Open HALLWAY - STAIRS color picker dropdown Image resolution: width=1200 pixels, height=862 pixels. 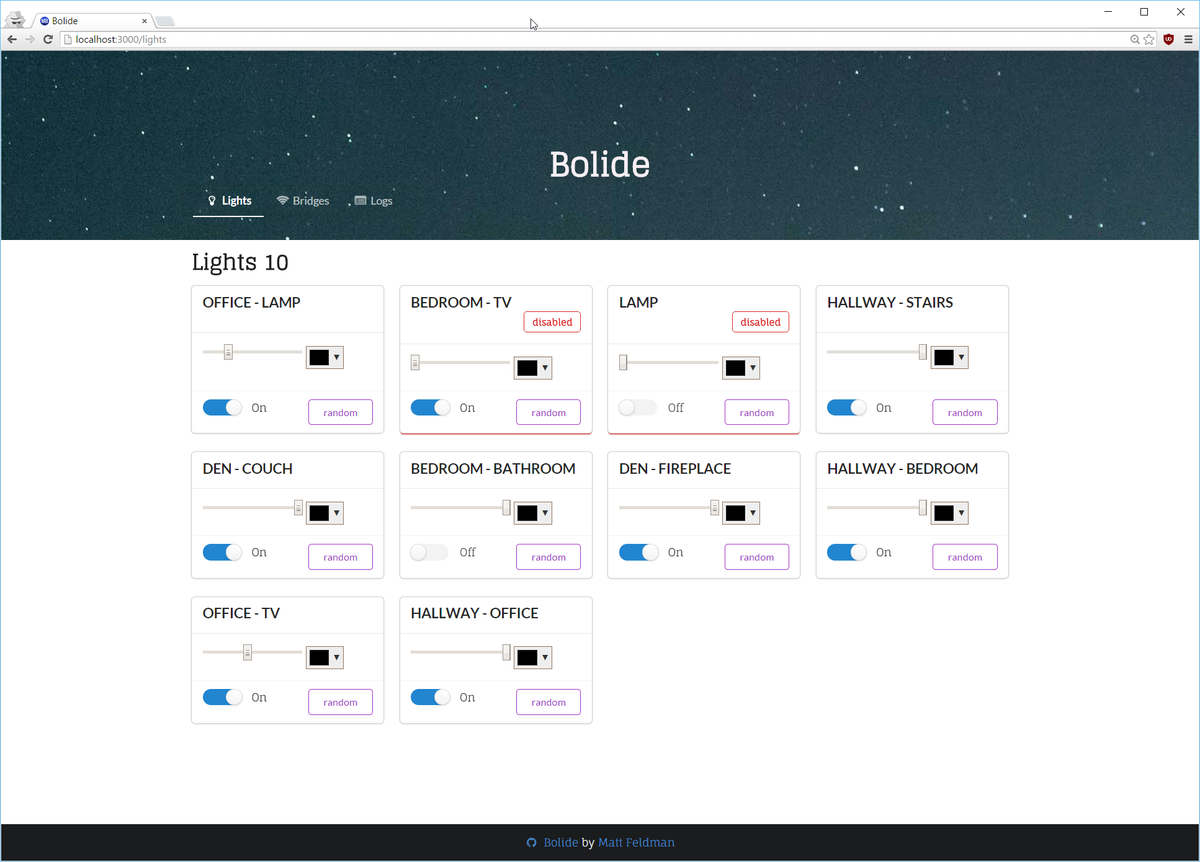949,357
